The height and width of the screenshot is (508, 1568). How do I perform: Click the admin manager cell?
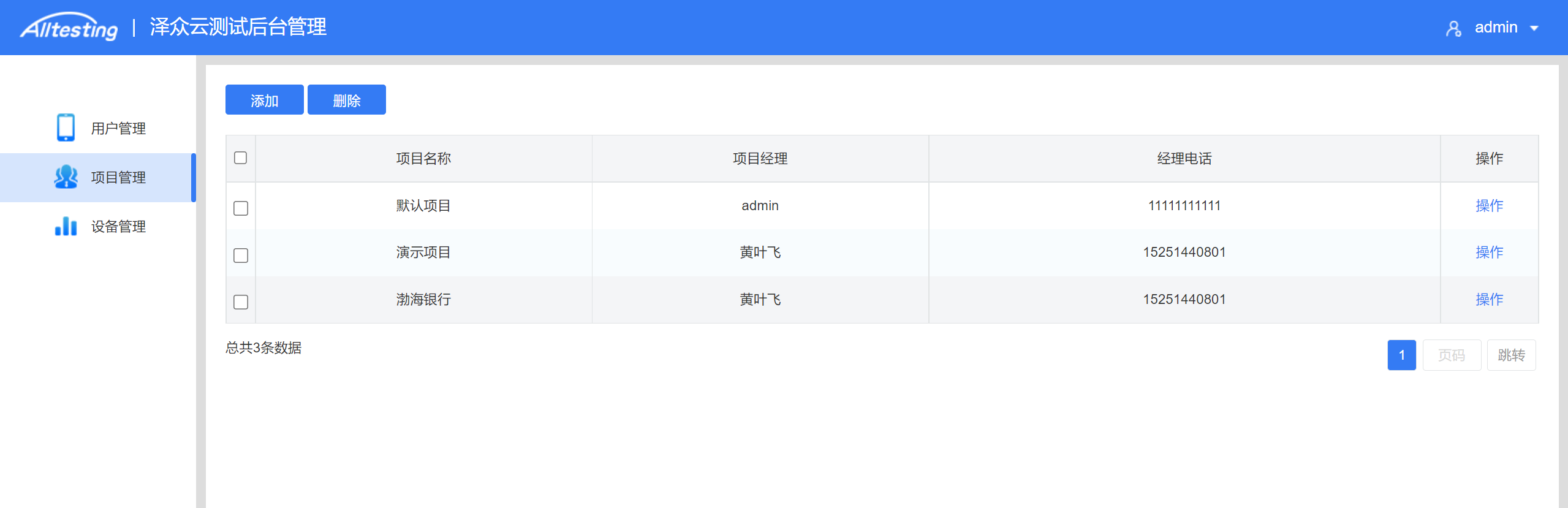coord(760,205)
